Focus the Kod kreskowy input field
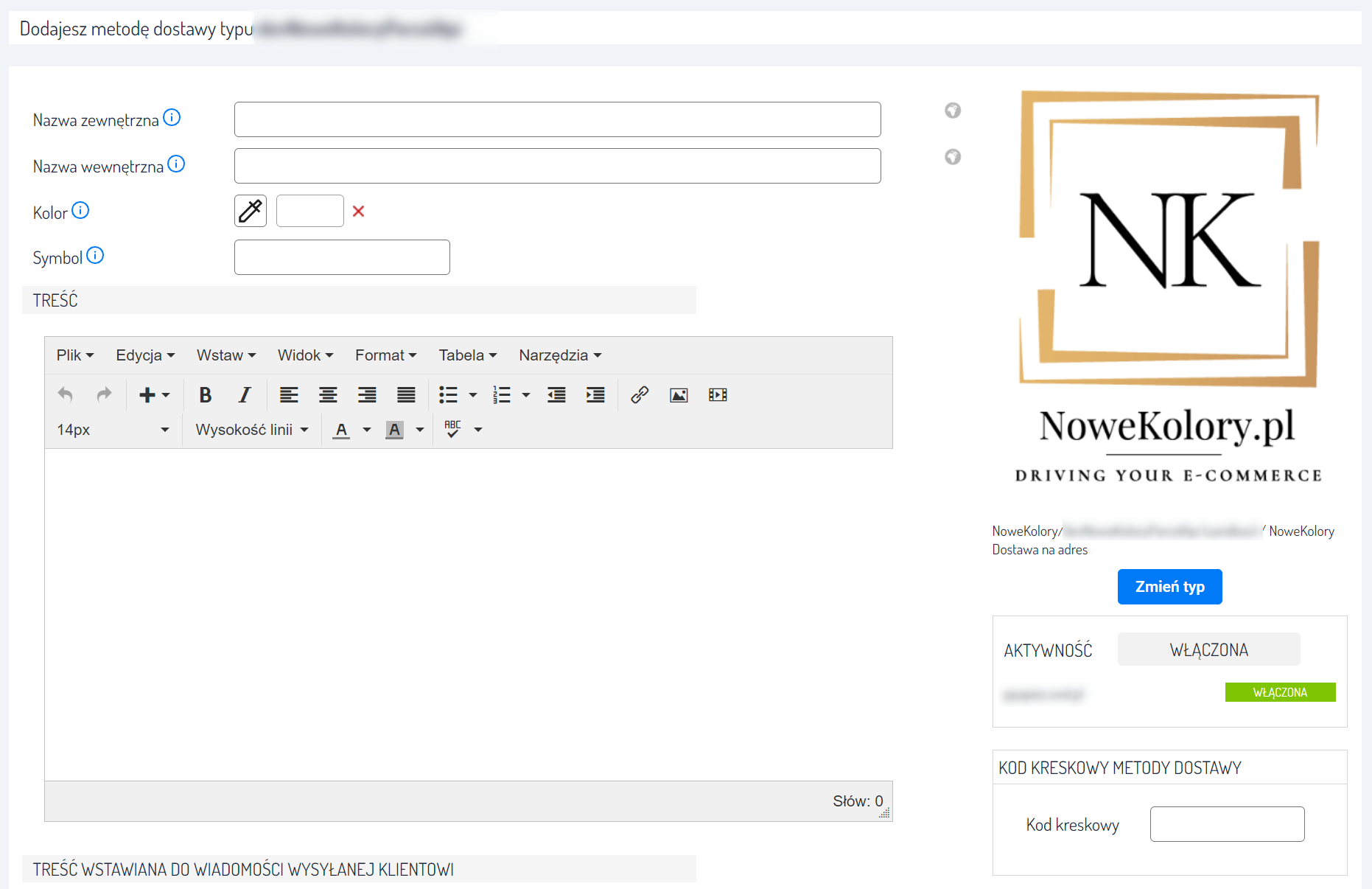The height and width of the screenshot is (889, 1372). coord(1227,824)
